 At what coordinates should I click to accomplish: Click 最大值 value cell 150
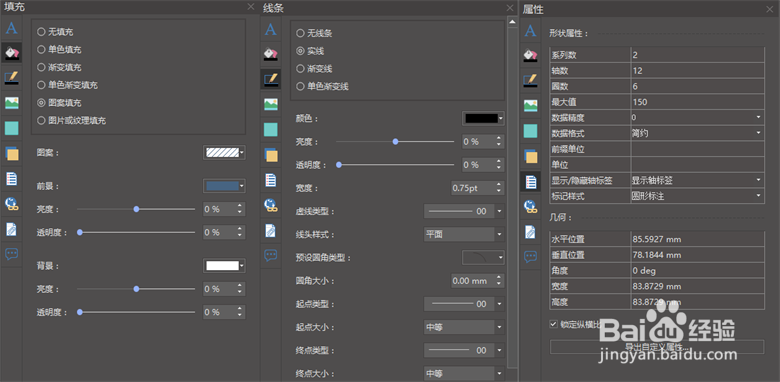(697, 101)
